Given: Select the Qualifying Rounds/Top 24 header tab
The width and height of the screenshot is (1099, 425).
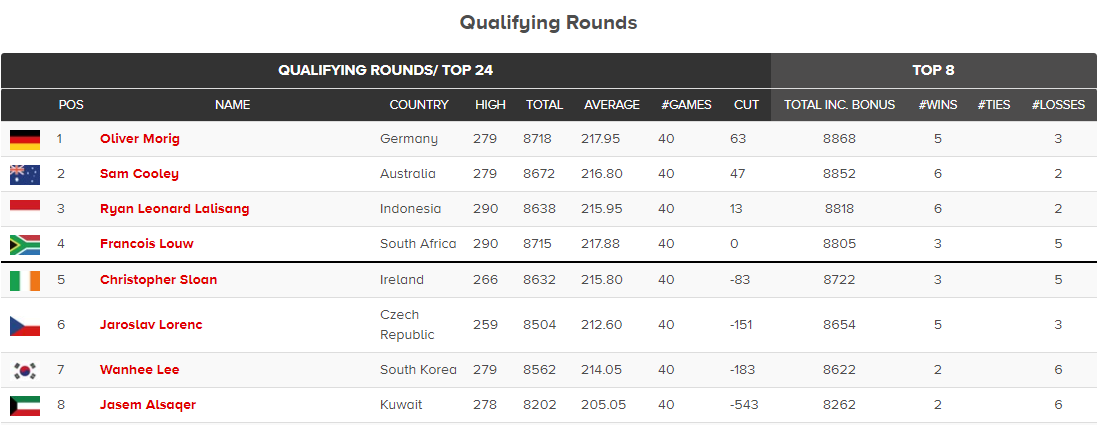Looking at the screenshot, I should coord(386,70).
